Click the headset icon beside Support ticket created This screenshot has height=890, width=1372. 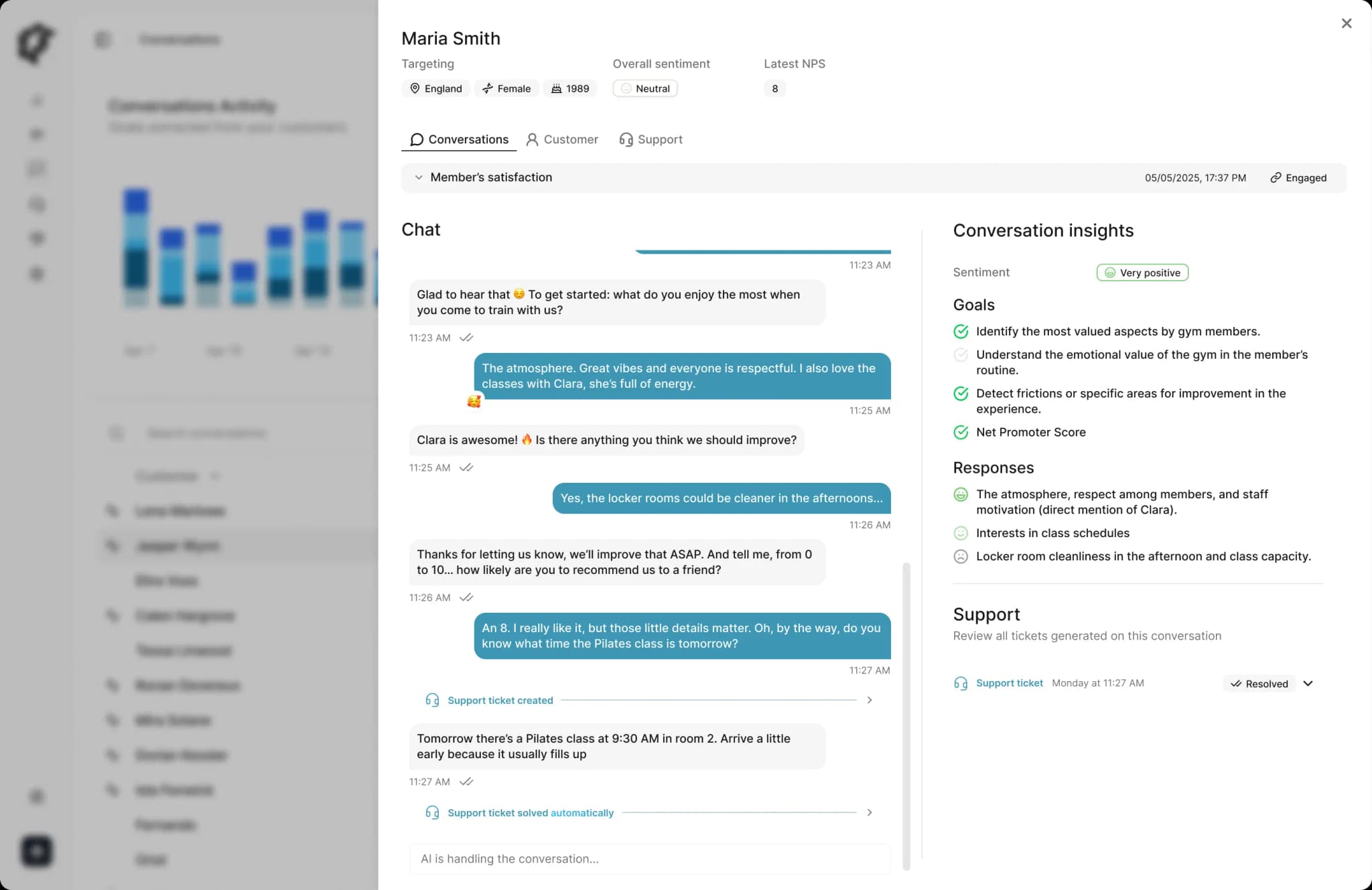[x=432, y=700]
